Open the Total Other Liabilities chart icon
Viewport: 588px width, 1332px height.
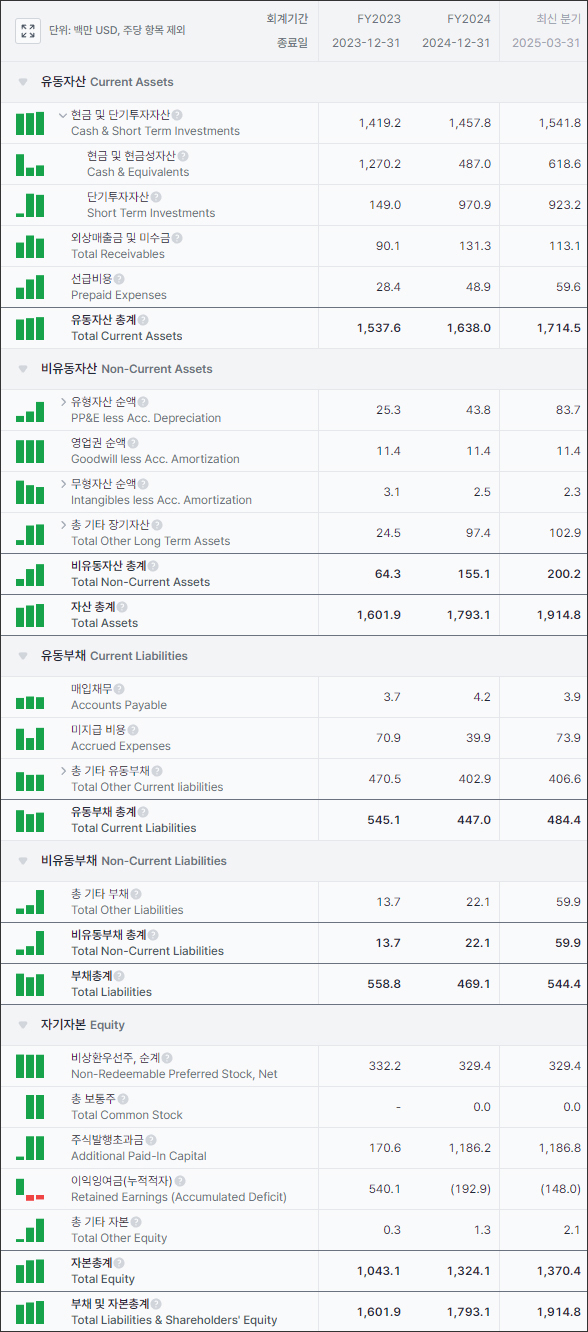tap(30, 902)
